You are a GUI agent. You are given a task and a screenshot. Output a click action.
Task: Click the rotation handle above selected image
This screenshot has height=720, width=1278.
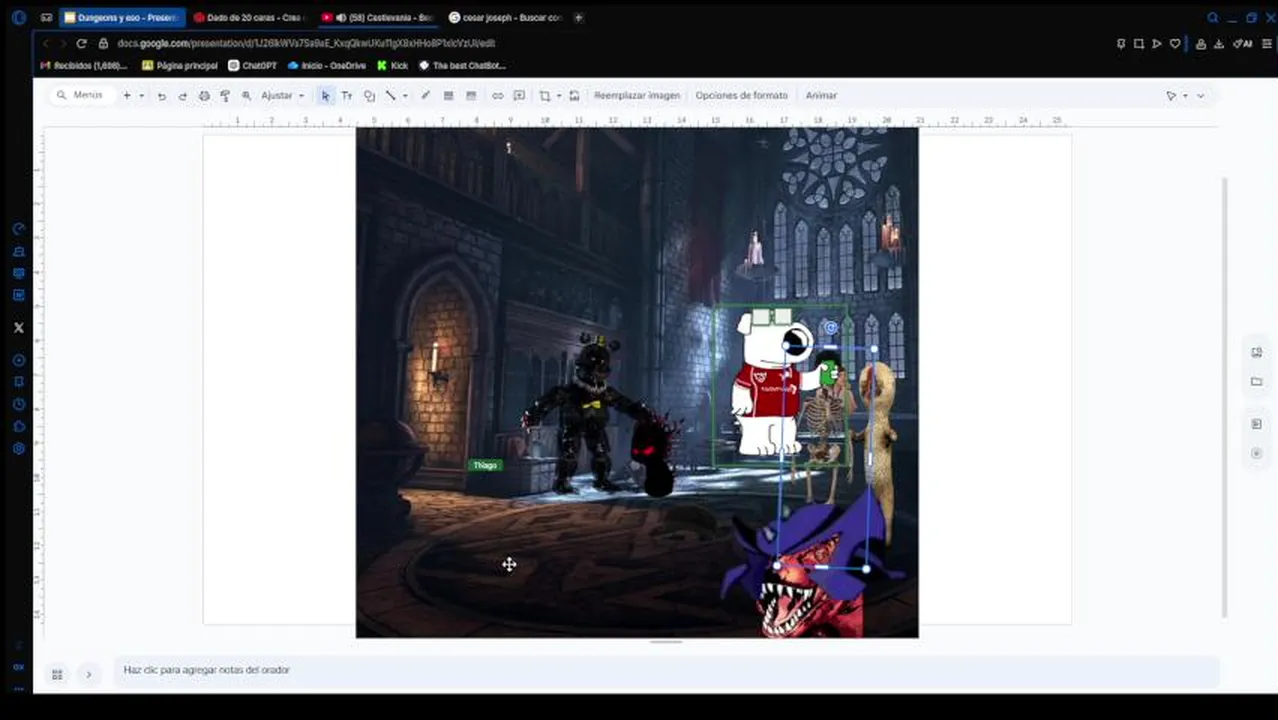[x=831, y=327]
